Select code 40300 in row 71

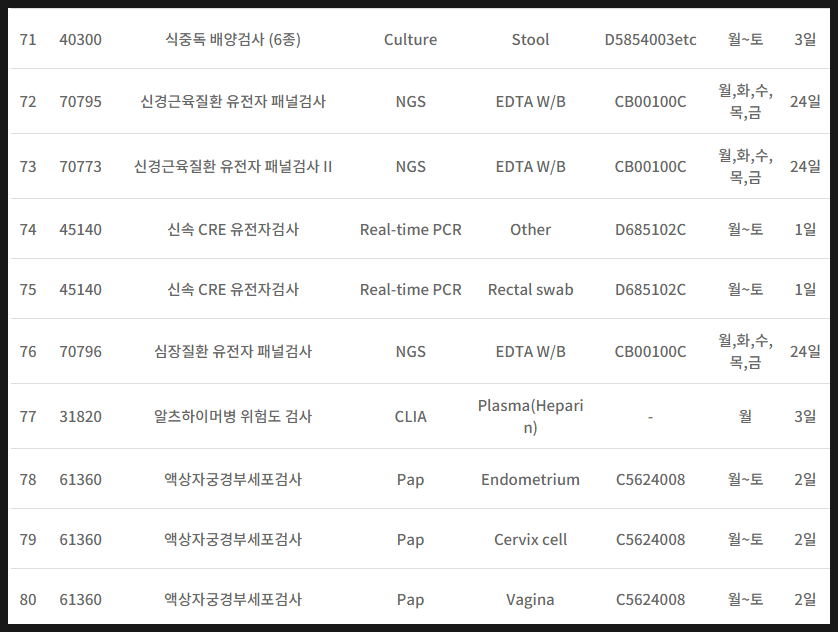coord(80,40)
